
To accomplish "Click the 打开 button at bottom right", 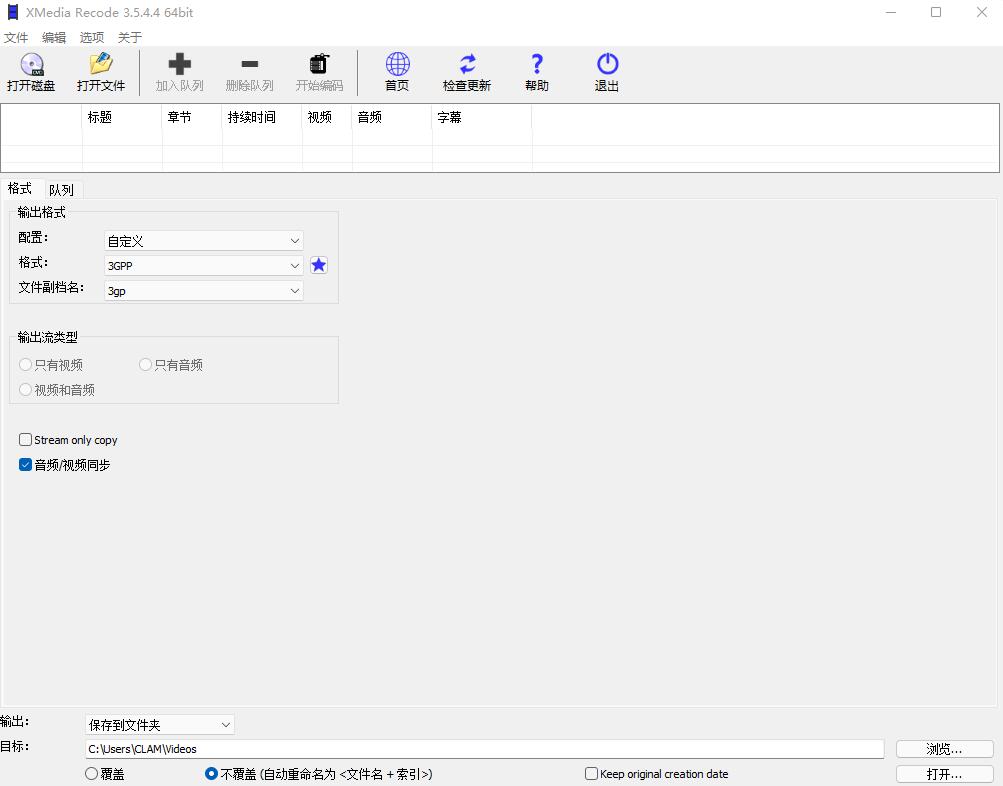I will (943, 773).
